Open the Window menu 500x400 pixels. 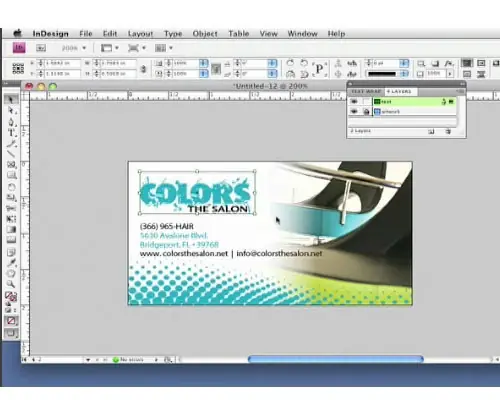click(302, 34)
